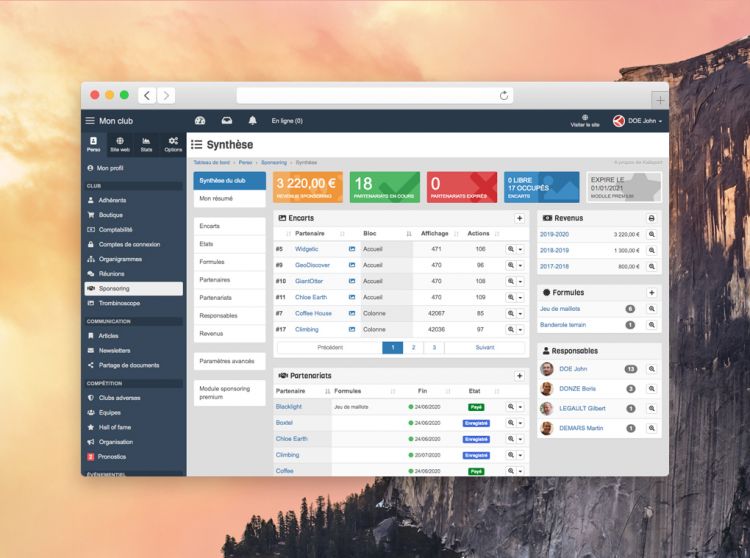
Task: Open actions dropdown for Chloe Earth encart
Action: coord(520,297)
